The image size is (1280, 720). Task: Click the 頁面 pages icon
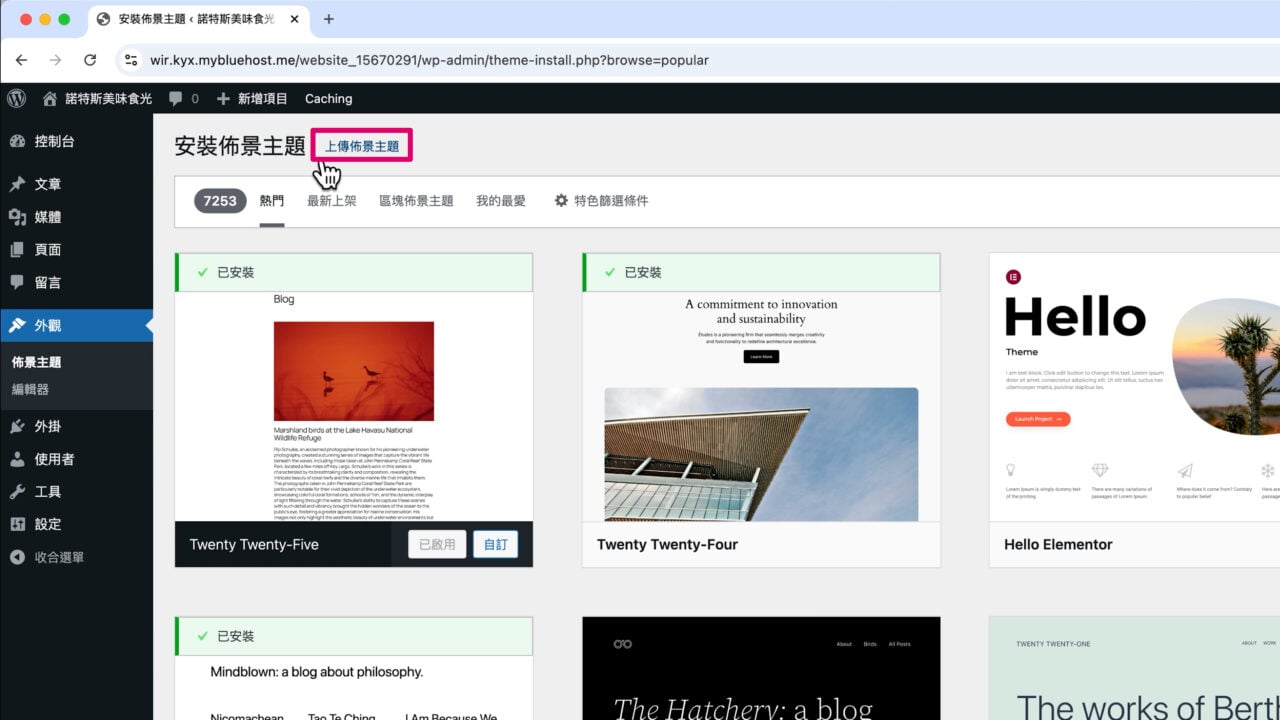pyautogui.click(x=17, y=250)
